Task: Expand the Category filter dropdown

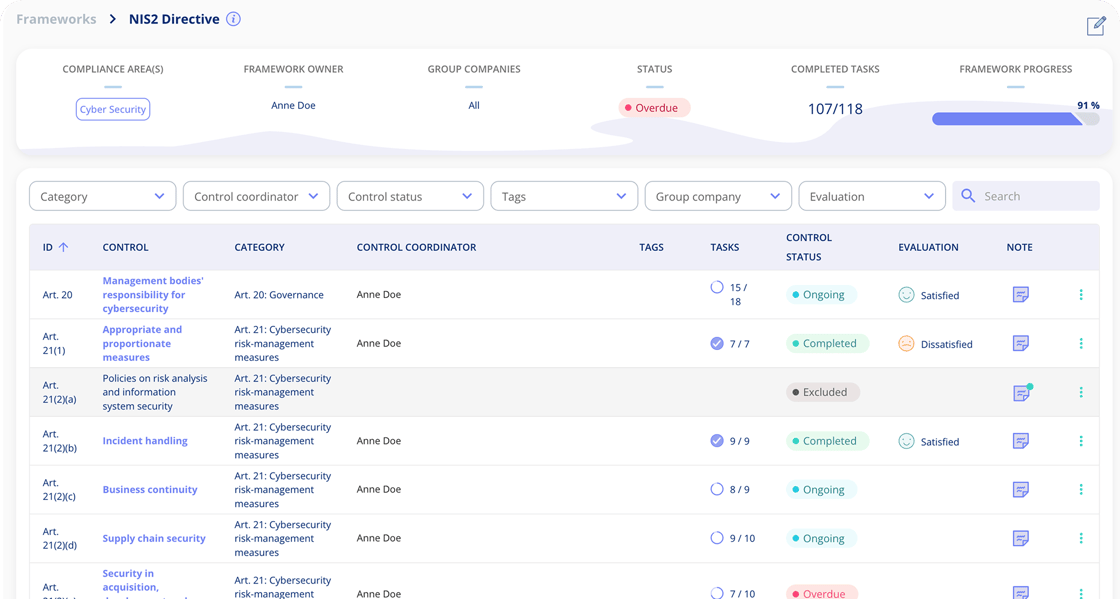Action: 102,196
